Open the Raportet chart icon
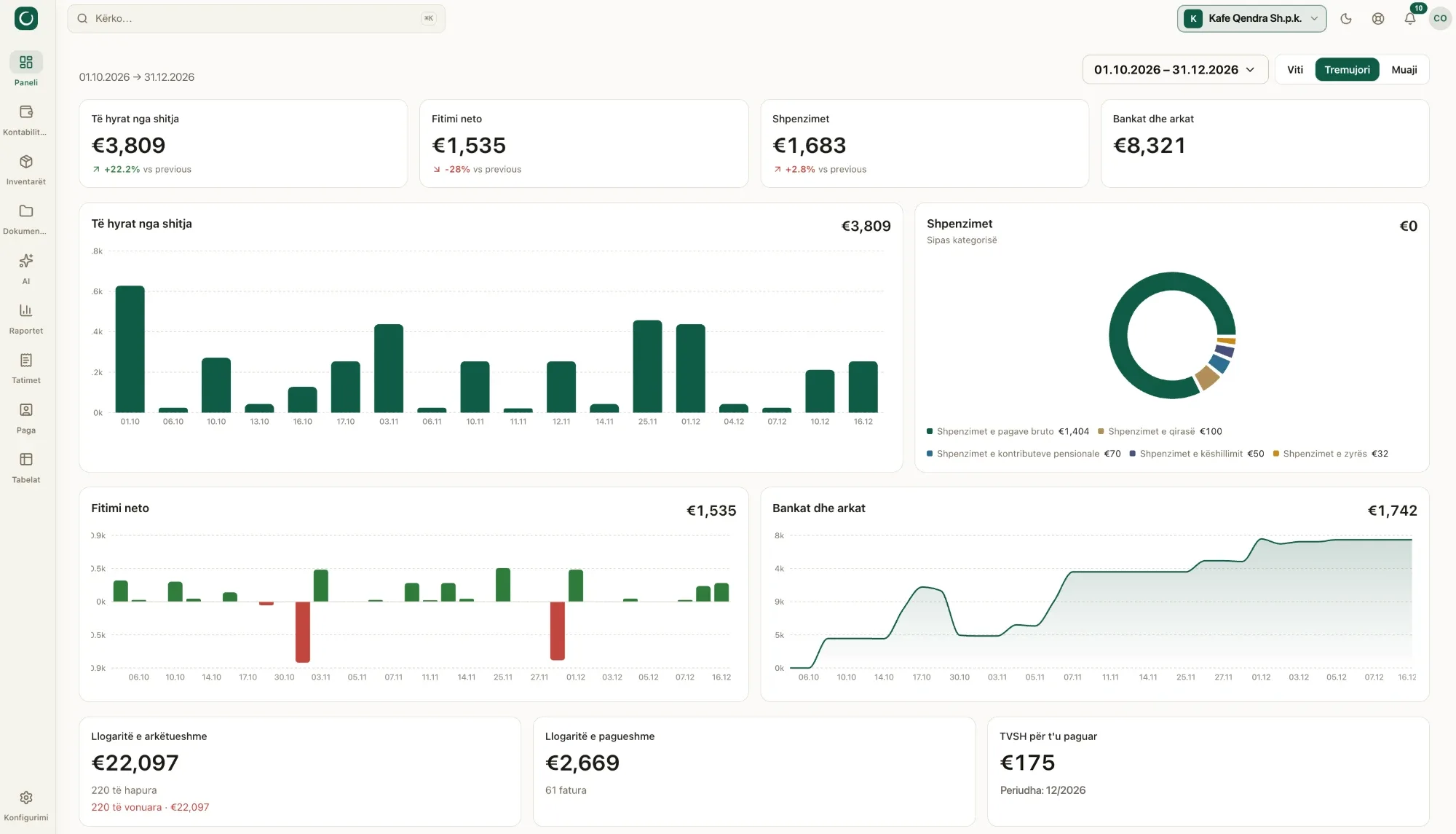This screenshot has width=1456, height=834. (26, 310)
